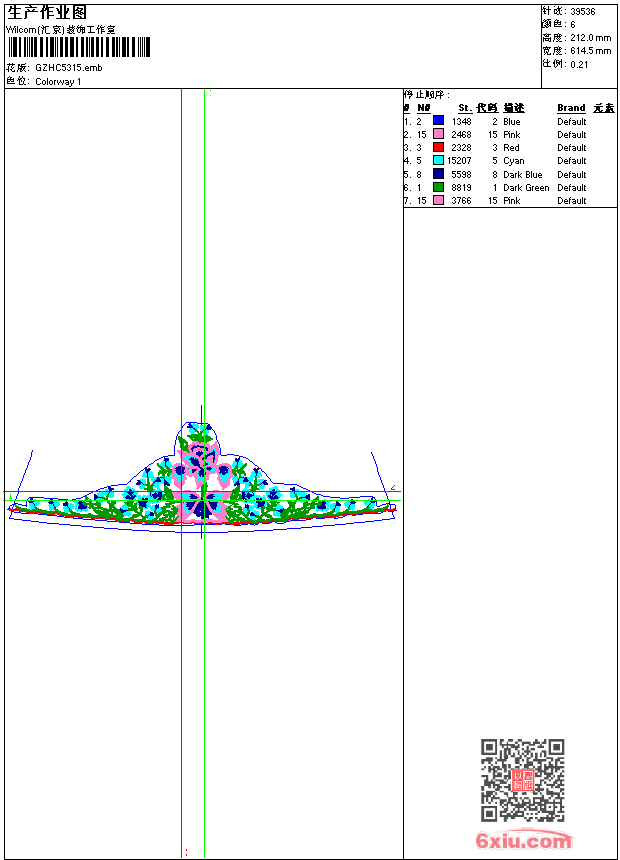
Task: Select the Red color swatch in row 3
Action: click(x=438, y=147)
